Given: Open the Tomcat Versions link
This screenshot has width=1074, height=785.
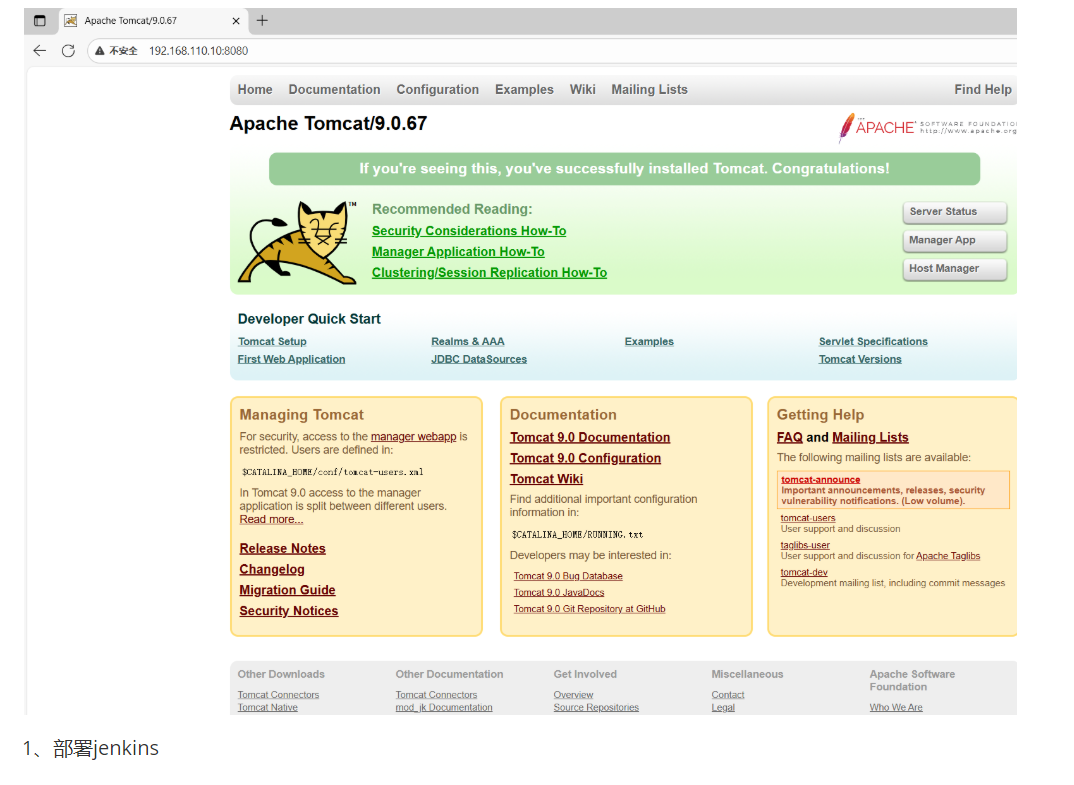Looking at the screenshot, I should 860,360.
